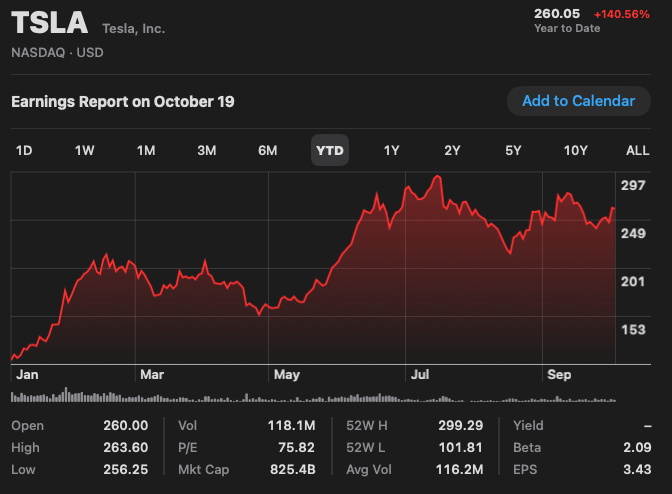Click the 52W L value 101.81

point(461,447)
